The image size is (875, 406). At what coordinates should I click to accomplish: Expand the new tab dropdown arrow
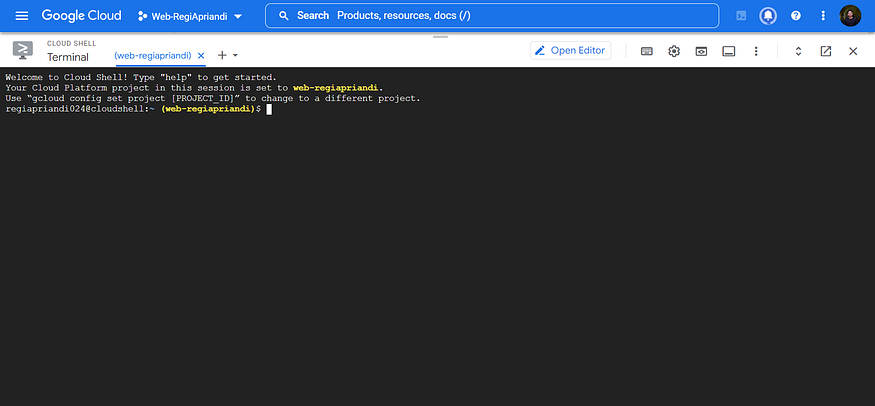(235, 55)
